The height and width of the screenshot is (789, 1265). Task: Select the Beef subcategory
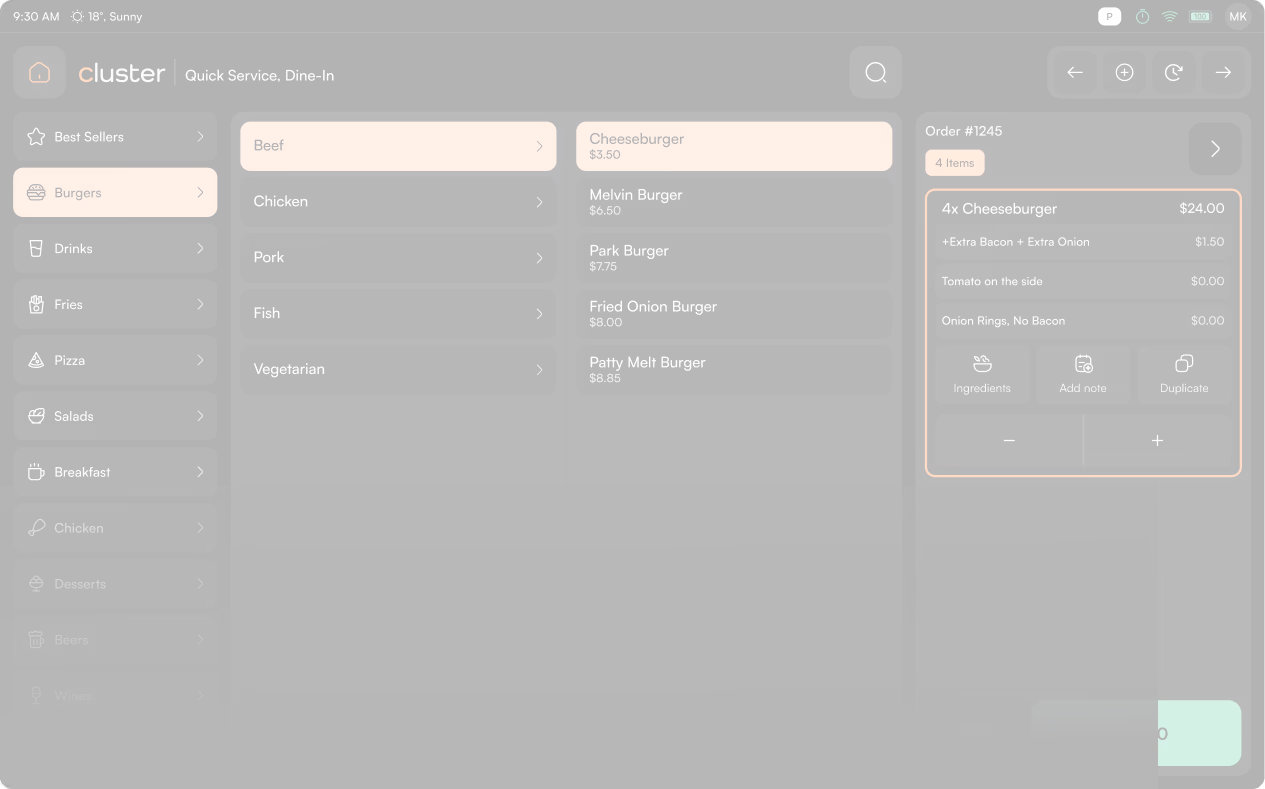click(x=398, y=146)
